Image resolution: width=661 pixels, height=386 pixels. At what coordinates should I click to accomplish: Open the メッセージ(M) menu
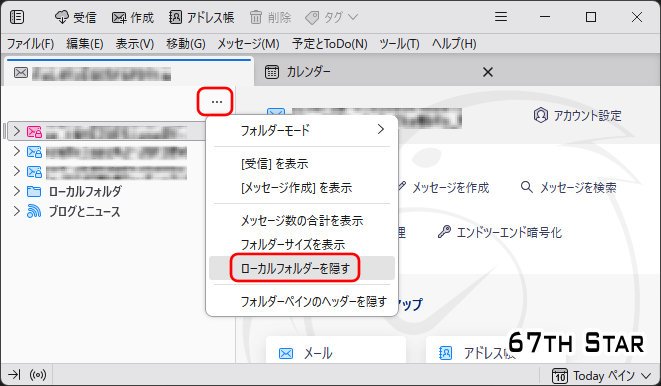pyautogui.click(x=248, y=44)
